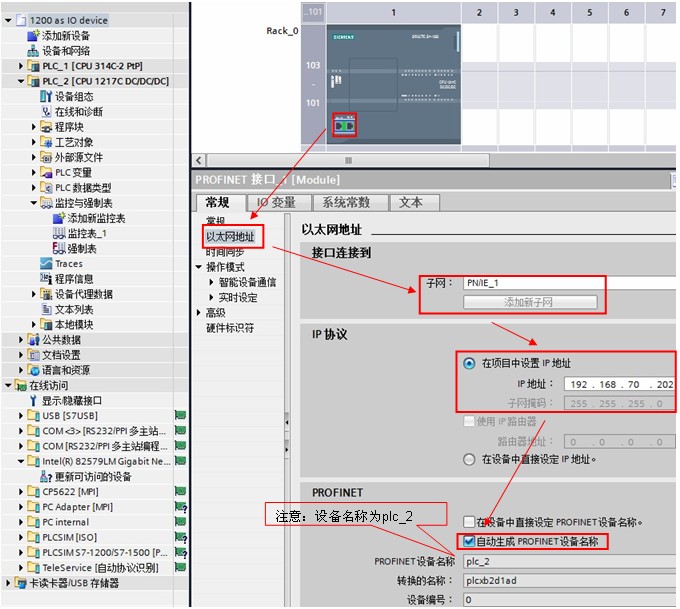This screenshot has width=680, height=609.
Task: Click the 添加新子网 button
Action: [x=530, y=302]
